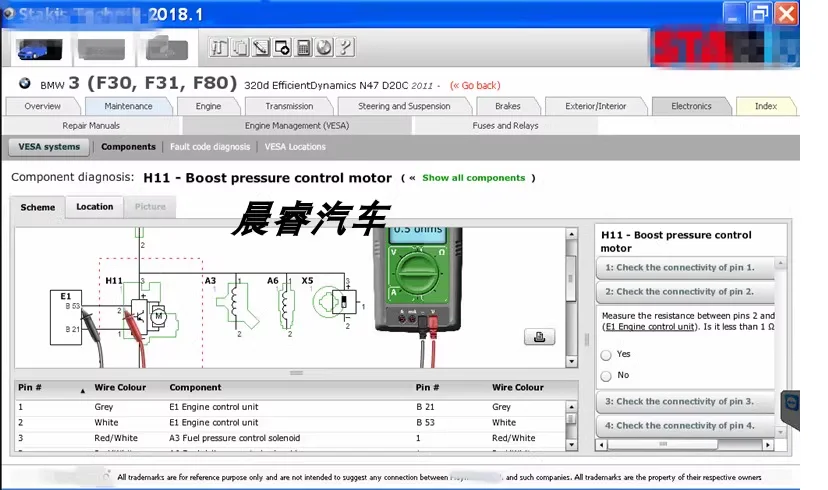Click the copy documents icon in the toolbar

pos(240,47)
